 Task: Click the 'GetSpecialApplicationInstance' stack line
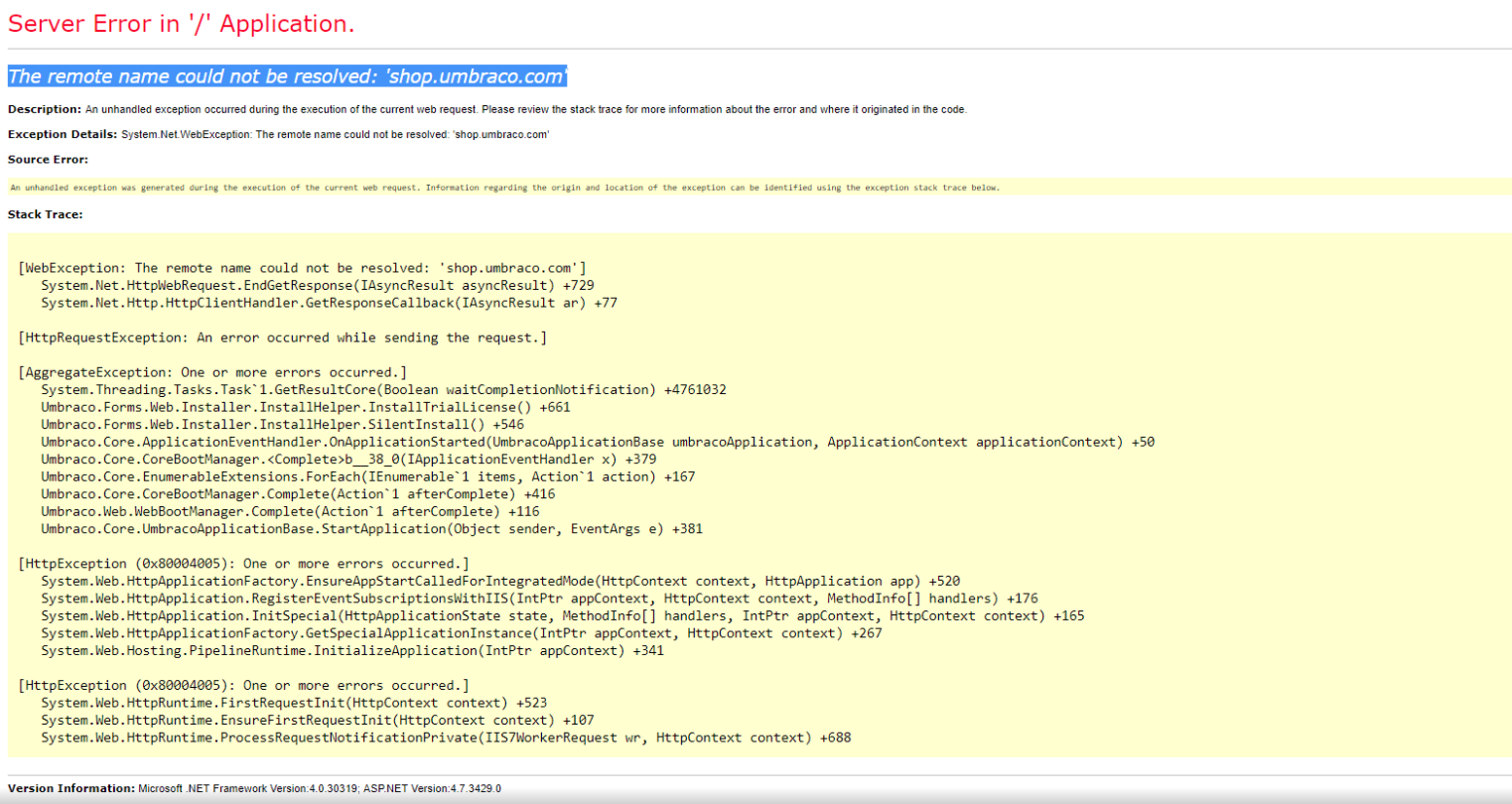[x=462, y=632]
